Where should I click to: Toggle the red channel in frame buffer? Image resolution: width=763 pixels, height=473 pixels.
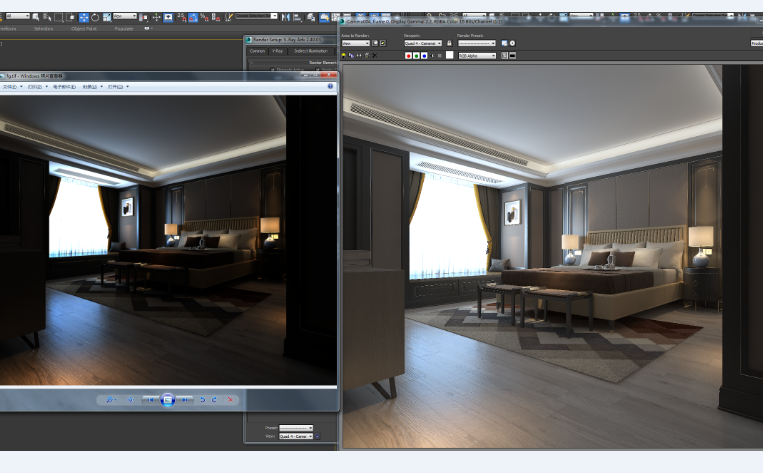(409, 55)
